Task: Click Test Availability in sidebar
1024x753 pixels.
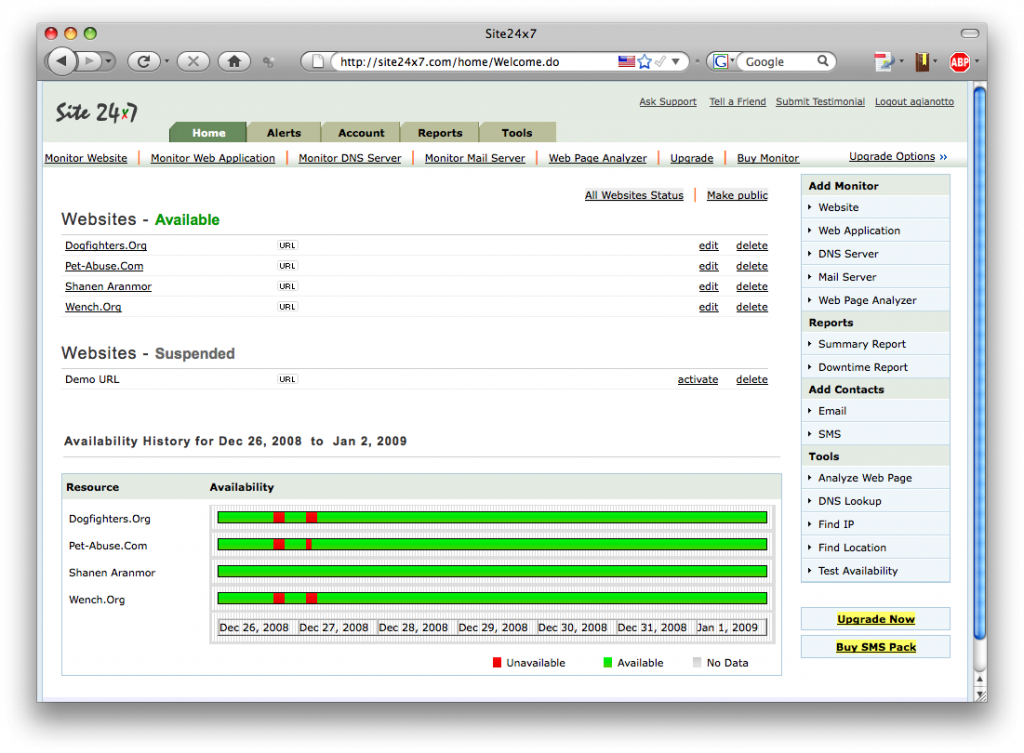Action: pos(857,571)
